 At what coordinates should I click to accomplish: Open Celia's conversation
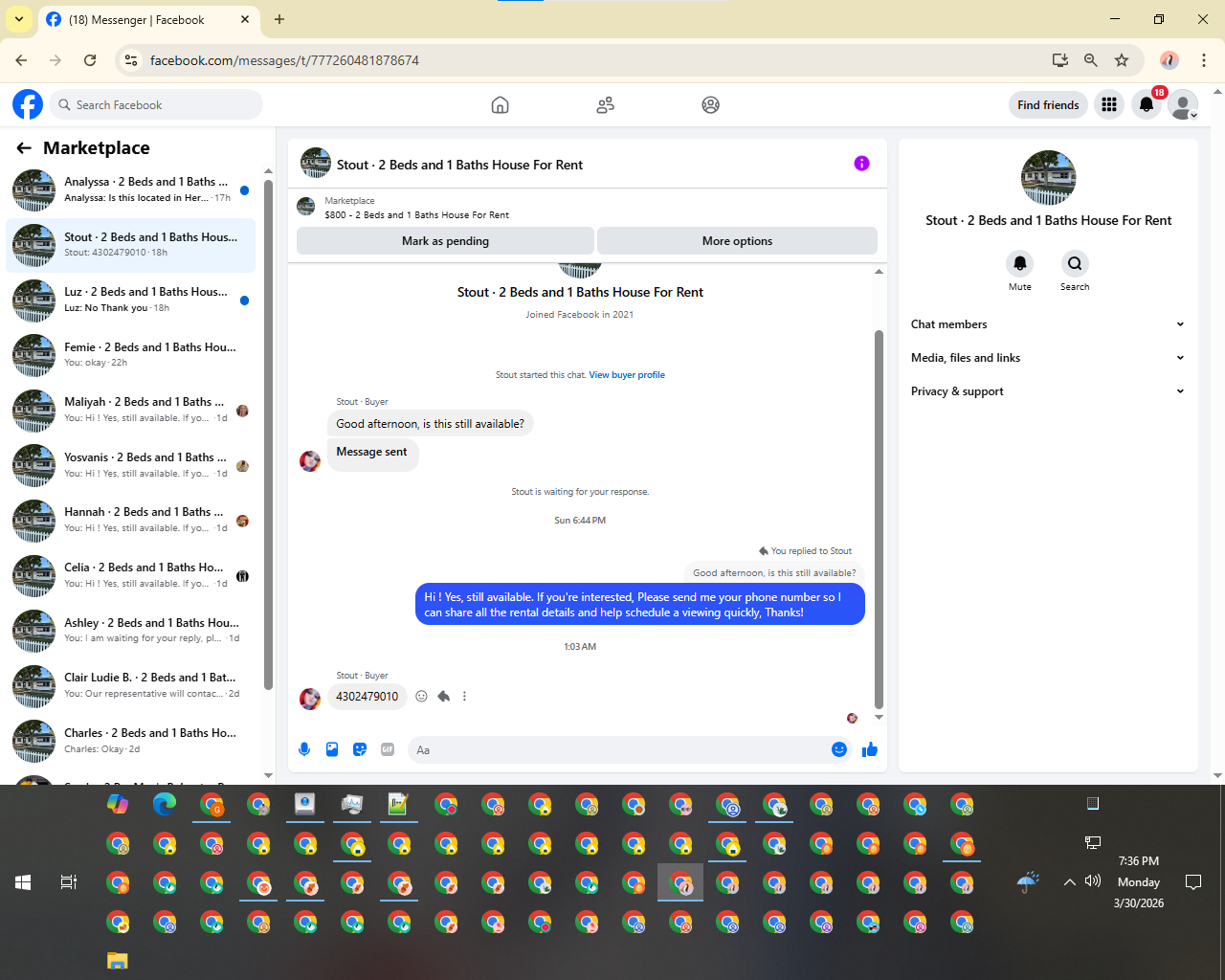[131, 575]
